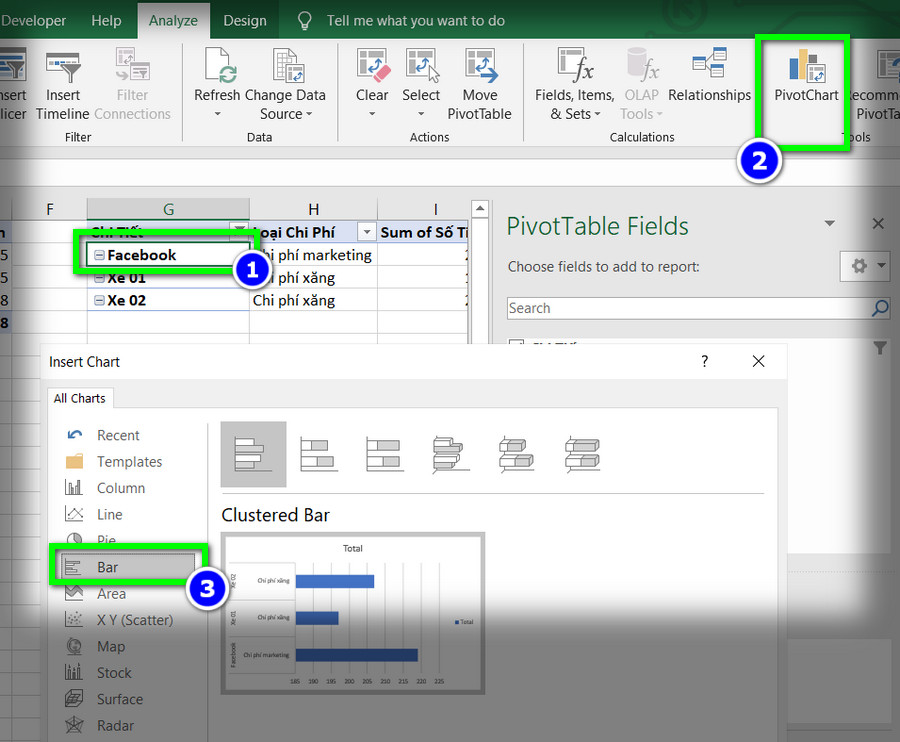
Task: Close the Insert Chart dialog
Action: click(758, 361)
